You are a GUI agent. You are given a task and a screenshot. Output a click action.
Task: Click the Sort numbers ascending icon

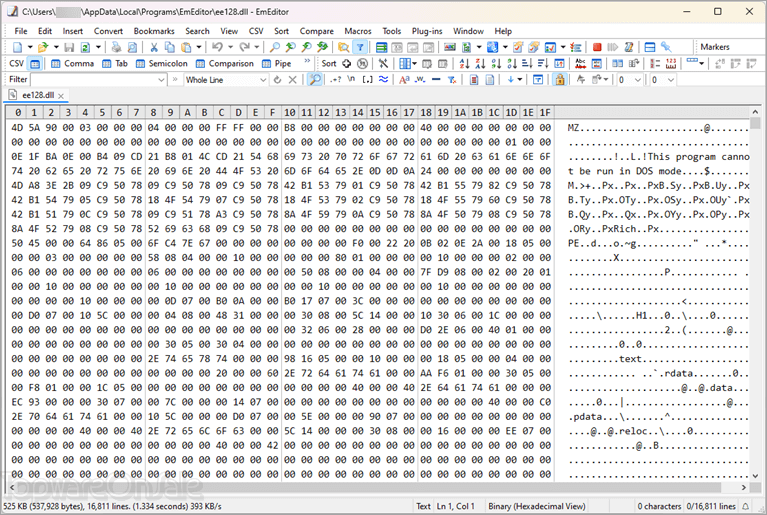click(496, 64)
